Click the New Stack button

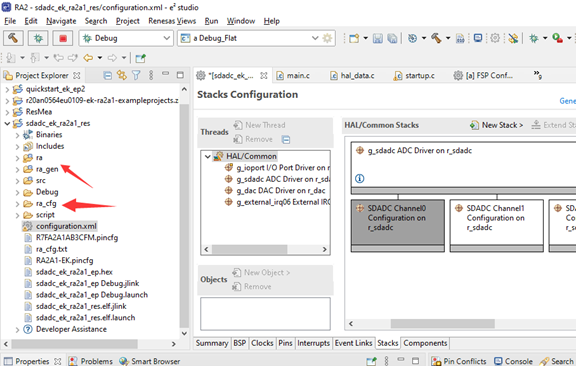click(x=496, y=125)
